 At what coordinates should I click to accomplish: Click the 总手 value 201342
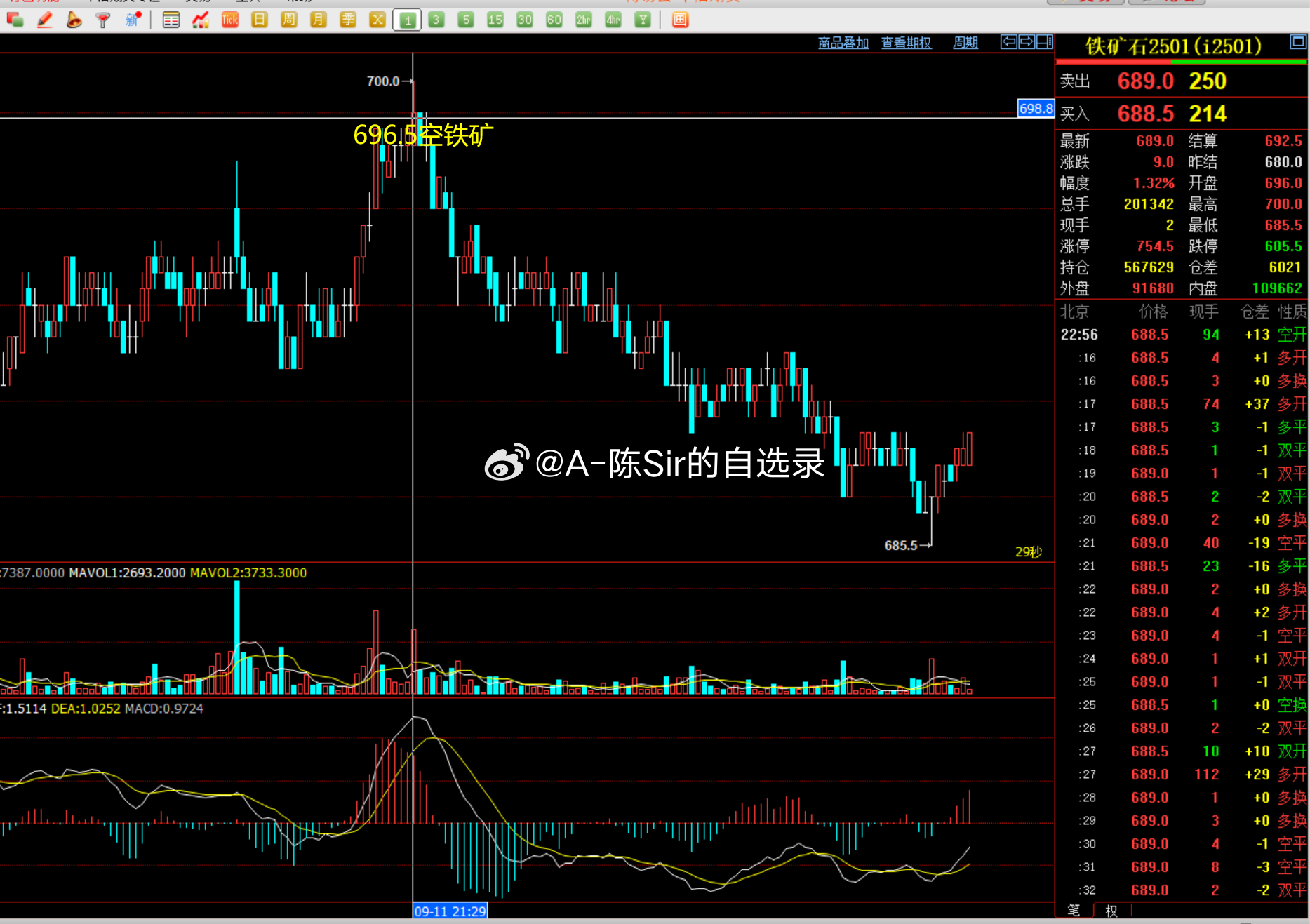1149,204
